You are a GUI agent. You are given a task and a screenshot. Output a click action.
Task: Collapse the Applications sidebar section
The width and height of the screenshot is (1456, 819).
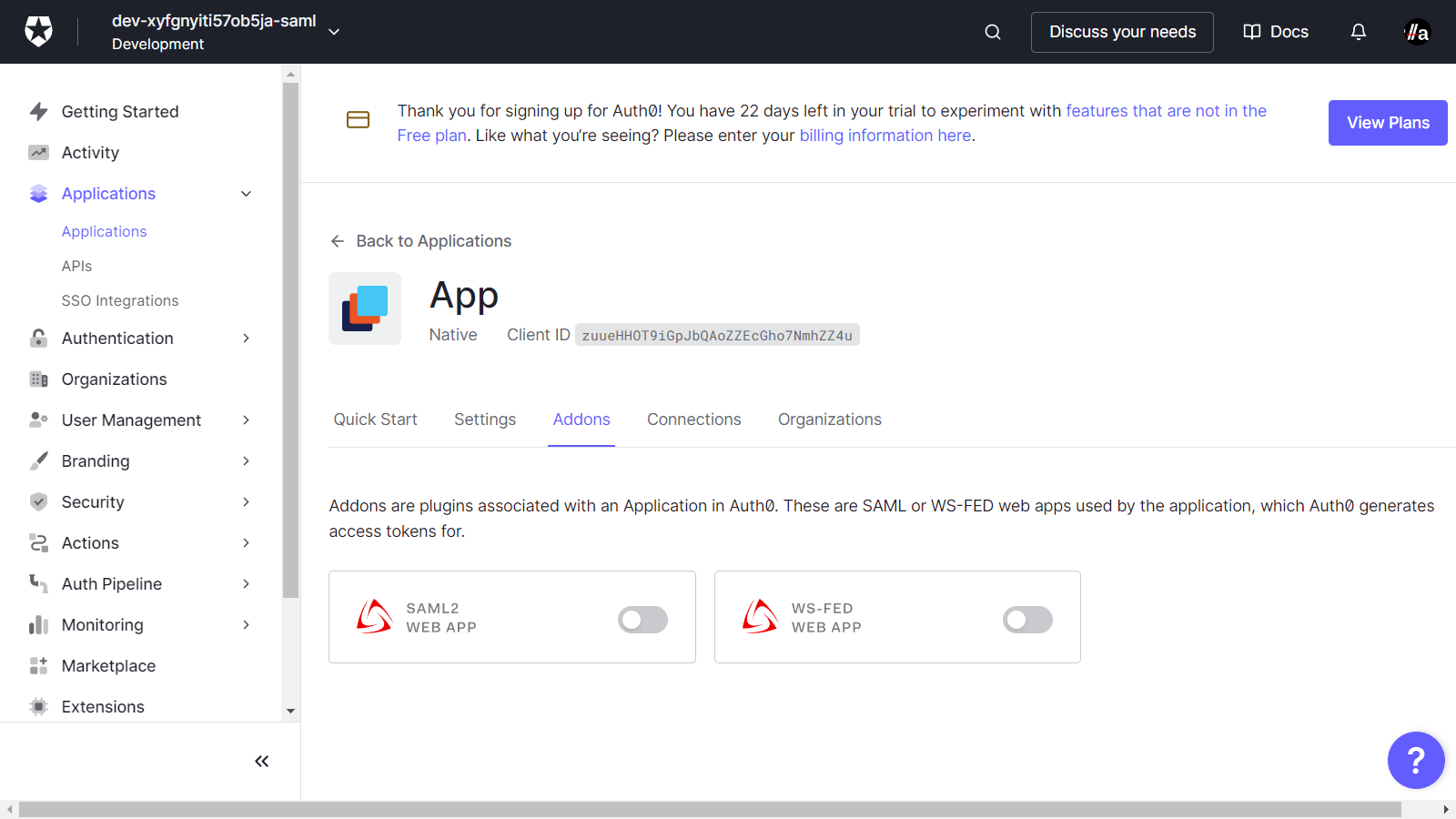pos(246,194)
